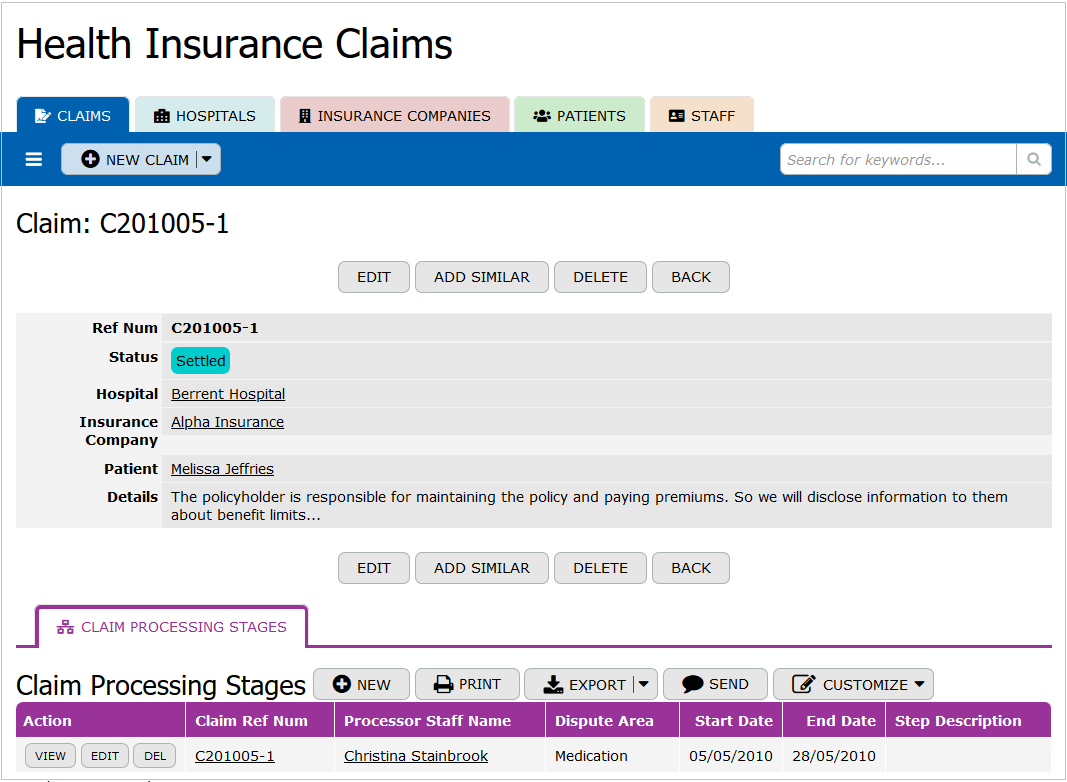Send the claim processing stages

(x=715, y=684)
